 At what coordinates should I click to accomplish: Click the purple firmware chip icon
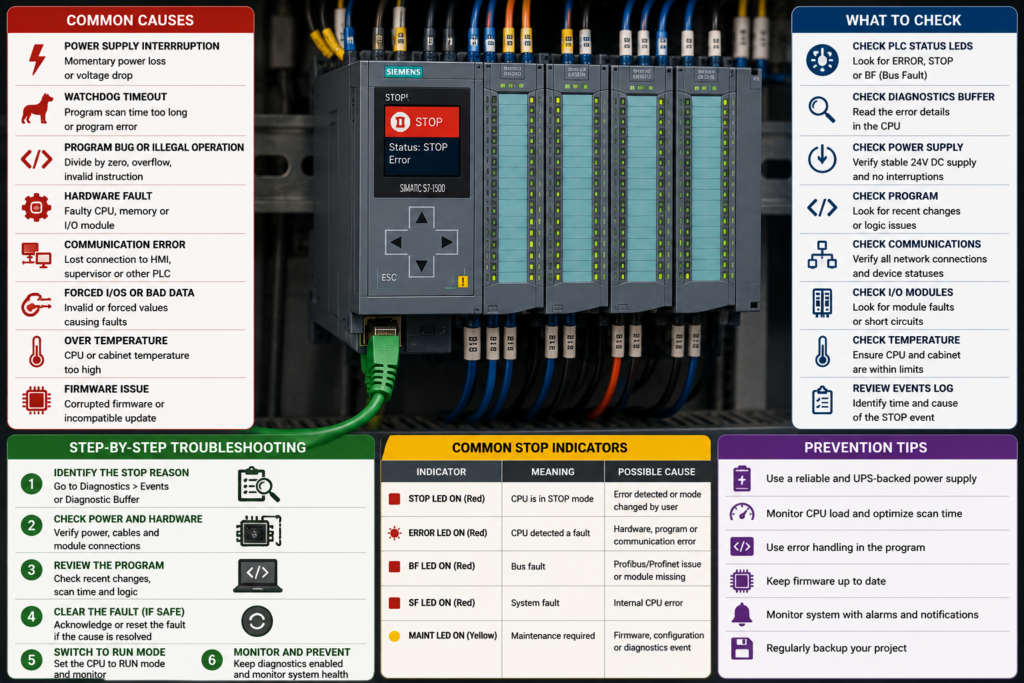pos(742,580)
